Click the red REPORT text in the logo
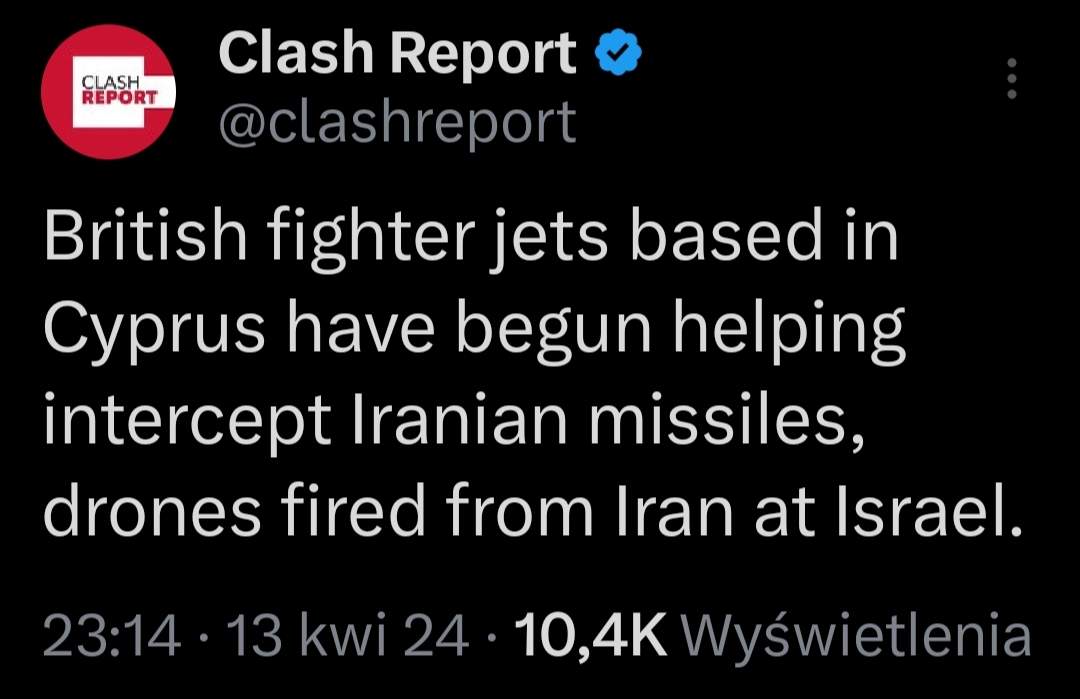Screen dimensions: 1080x699 point(118,98)
